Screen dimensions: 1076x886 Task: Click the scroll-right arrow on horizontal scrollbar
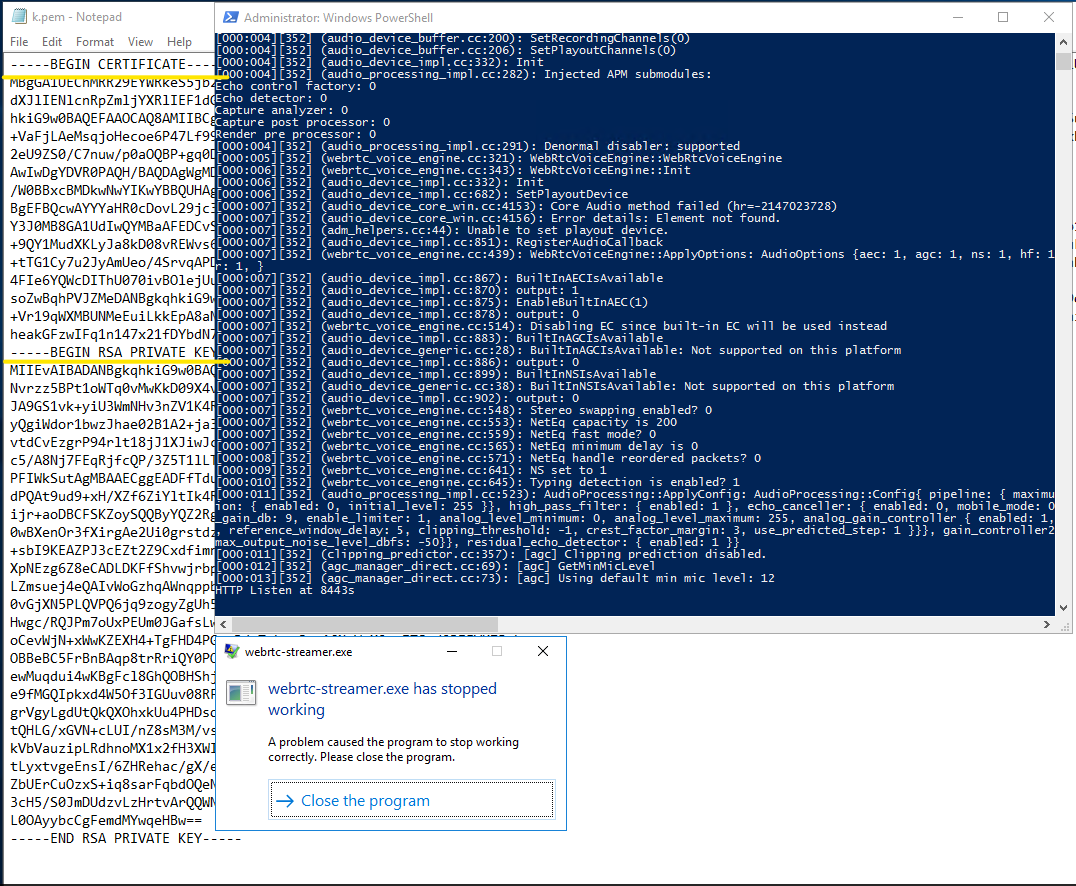point(1047,624)
